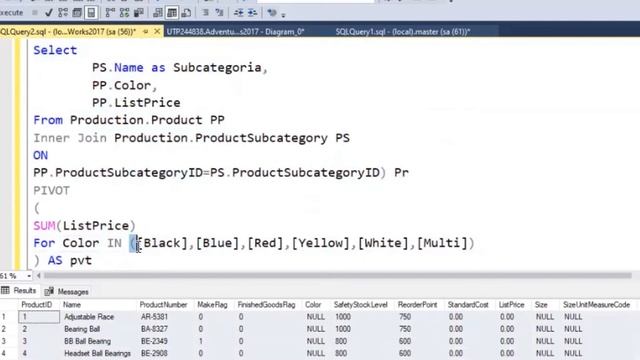Click the Size column header
Image resolution: width=640 pixels, height=360 pixels.
tap(541, 305)
